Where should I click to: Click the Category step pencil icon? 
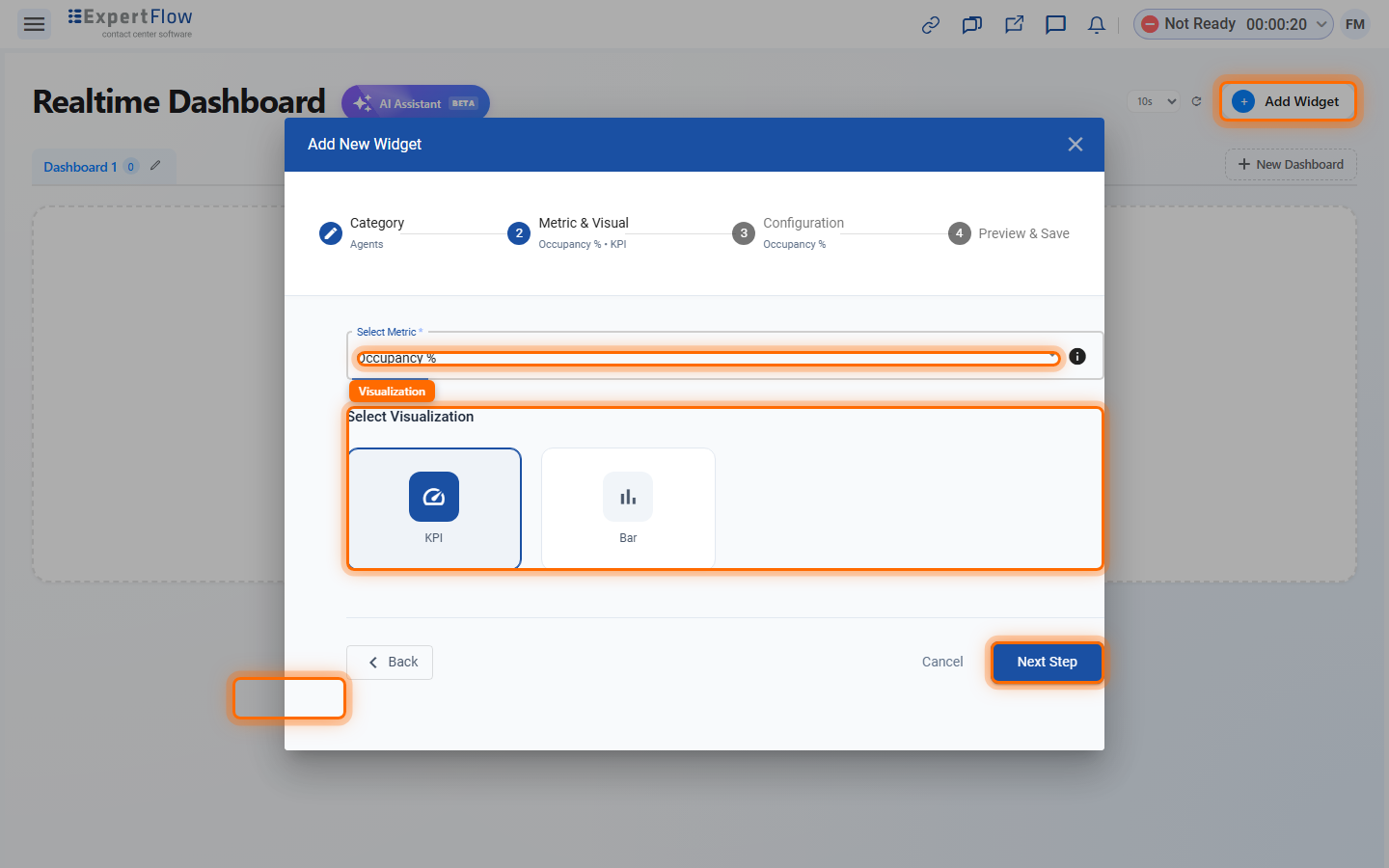(x=330, y=233)
